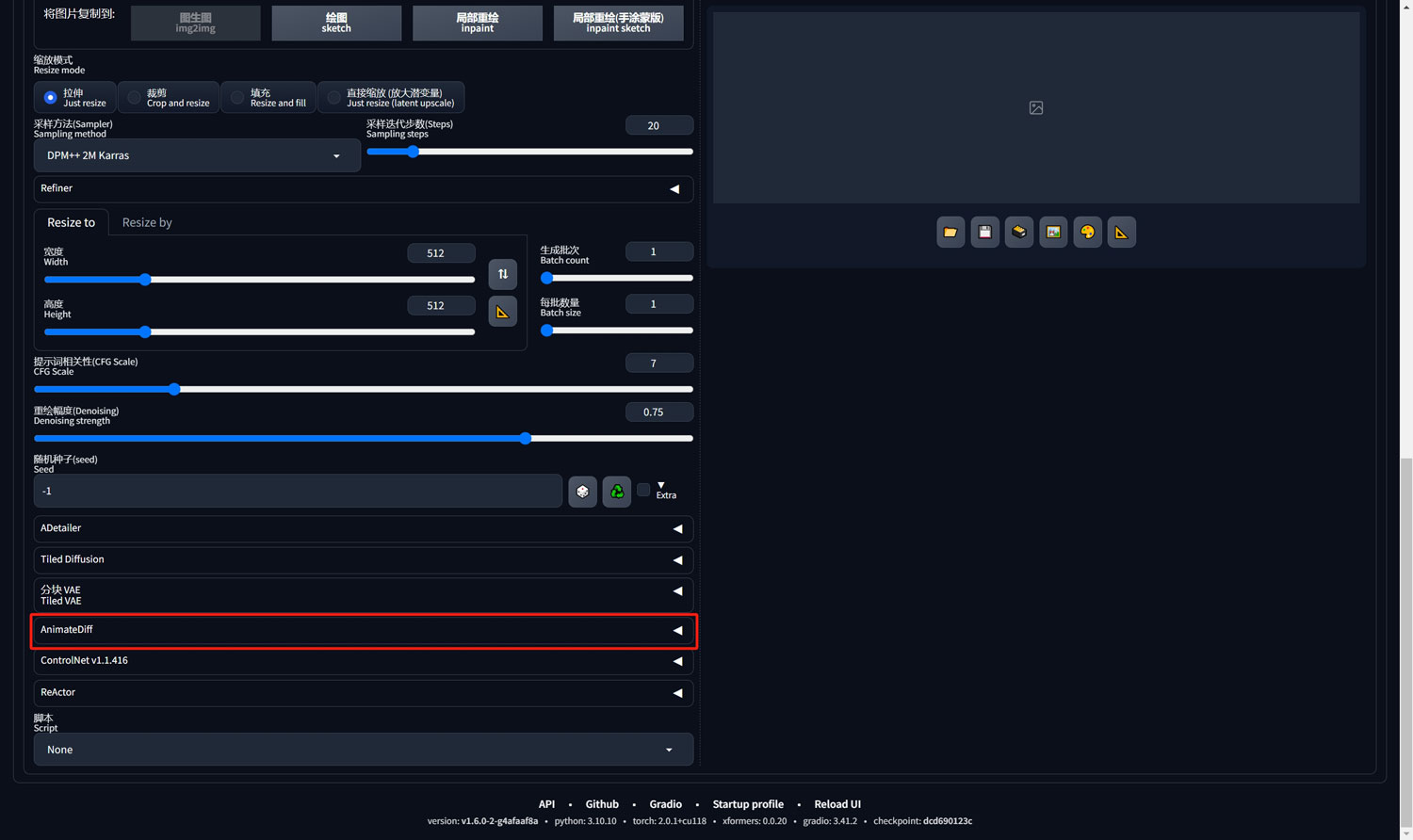Viewport: 1413px width, 840px height.
Task: Enable the Extra seed checkbox
Action: [x=643, y=490]
